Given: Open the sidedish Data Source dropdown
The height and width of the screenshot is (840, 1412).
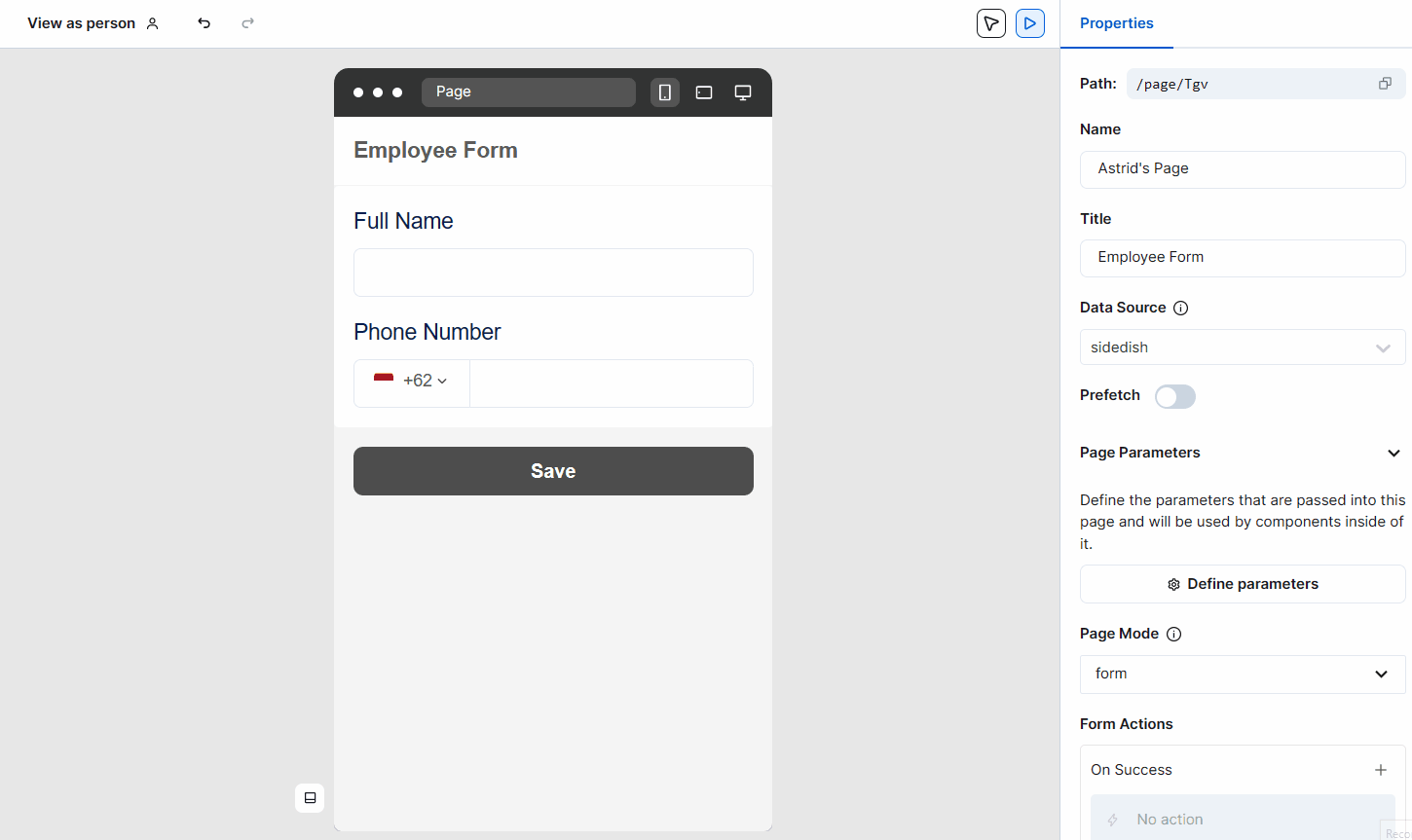Looking at the screenshot, I should [1243, 347].
